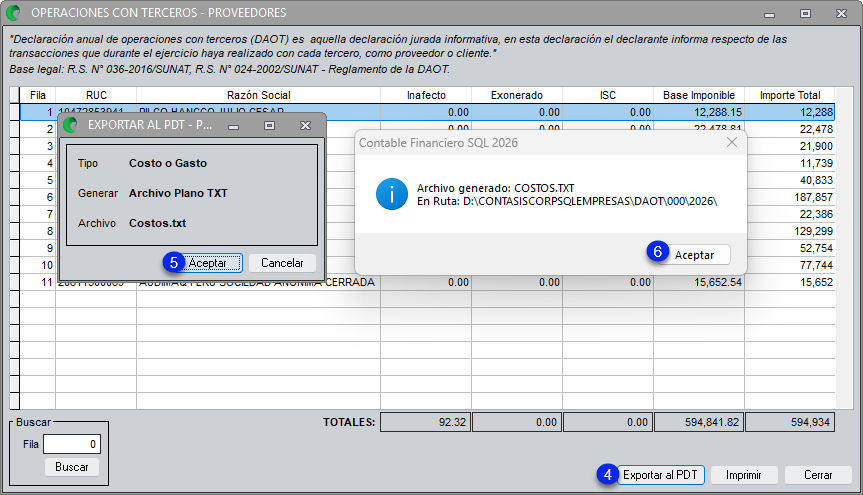Minimize the Exportar al PDT dialog

coord(233,126)
